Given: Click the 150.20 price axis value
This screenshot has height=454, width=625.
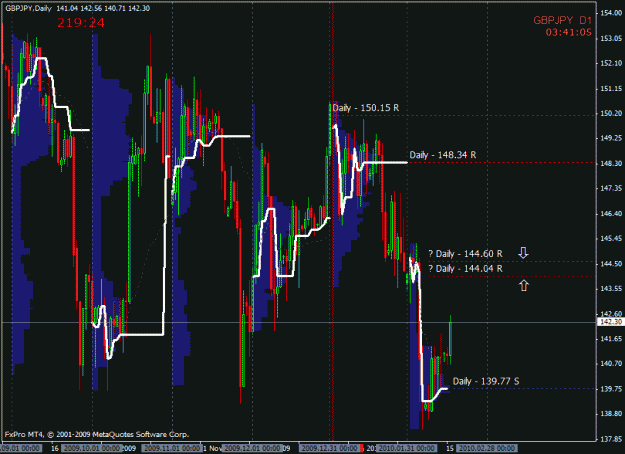Looking at the screenshot, I should tap(611, 114).
